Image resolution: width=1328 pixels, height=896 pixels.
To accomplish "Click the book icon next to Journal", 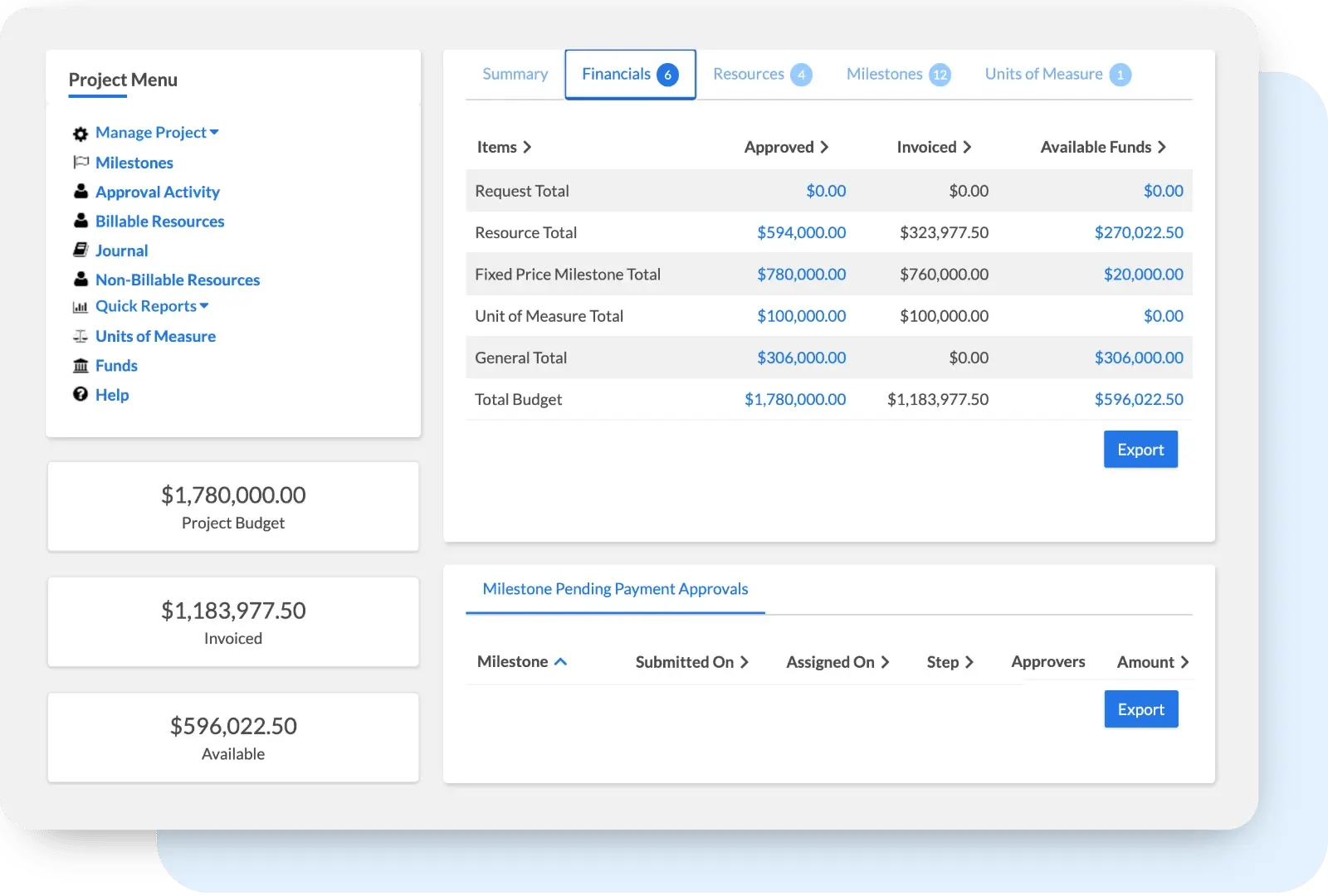I will pyautogui.click(x=81, y=250).
